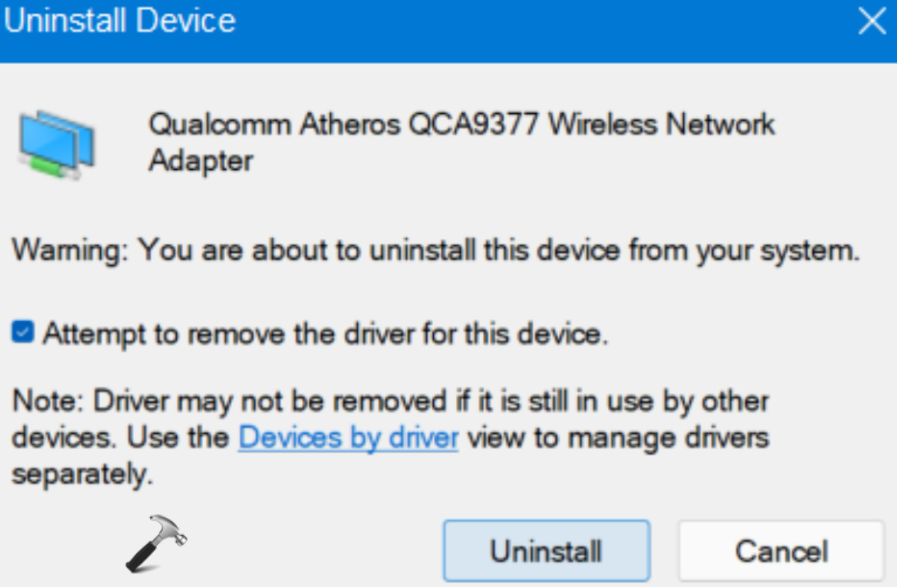The image size is (897, 587).
Task: Close the Uninstall Device dialog with X
Action: coord(871,23)
